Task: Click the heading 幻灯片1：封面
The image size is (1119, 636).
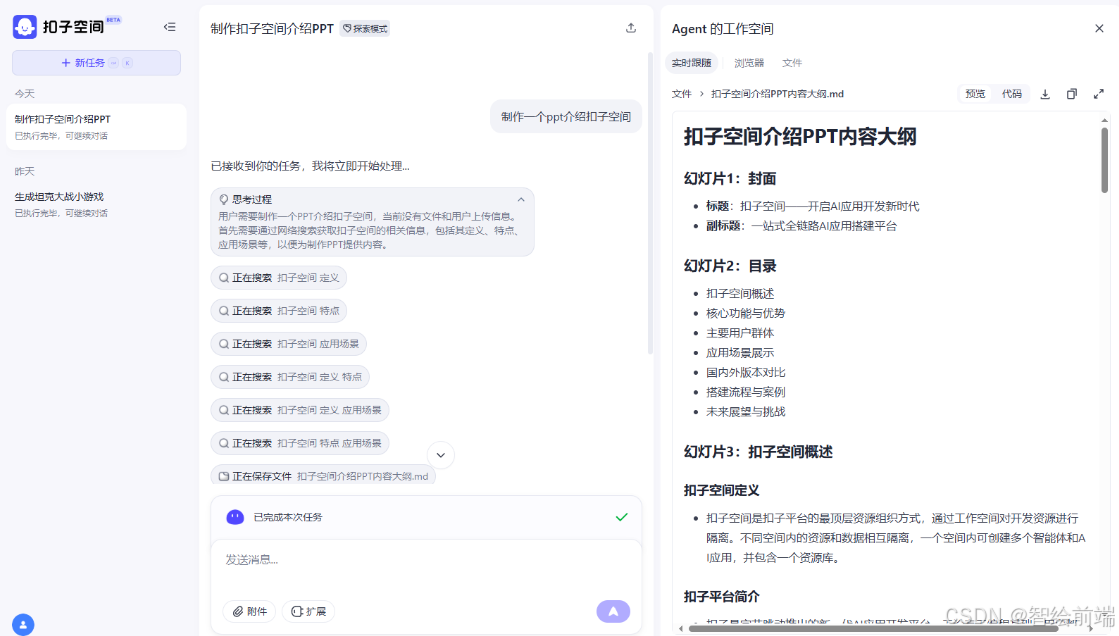Action: click(729, 178)
